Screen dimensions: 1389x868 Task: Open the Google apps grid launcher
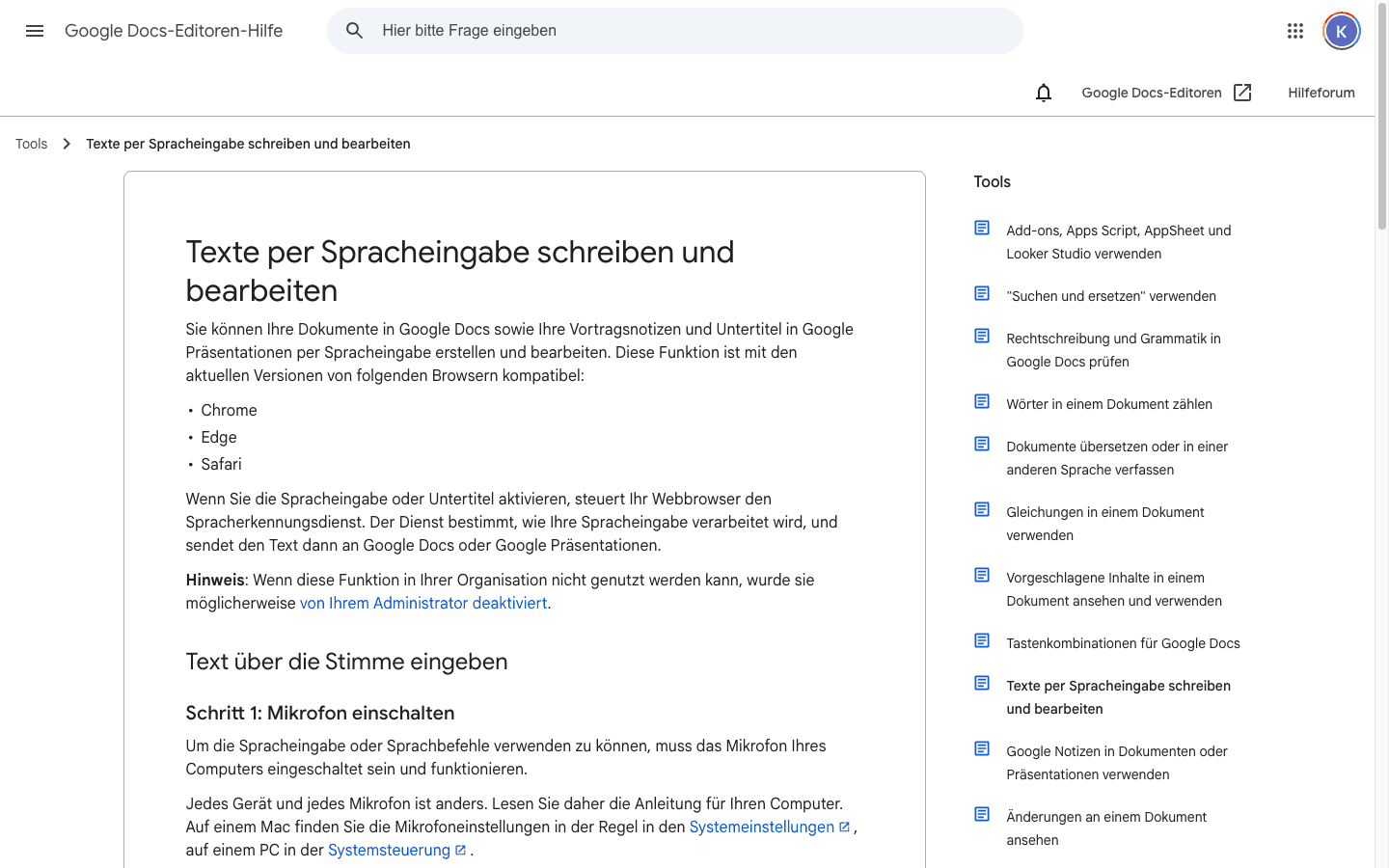pos(1295,31)
